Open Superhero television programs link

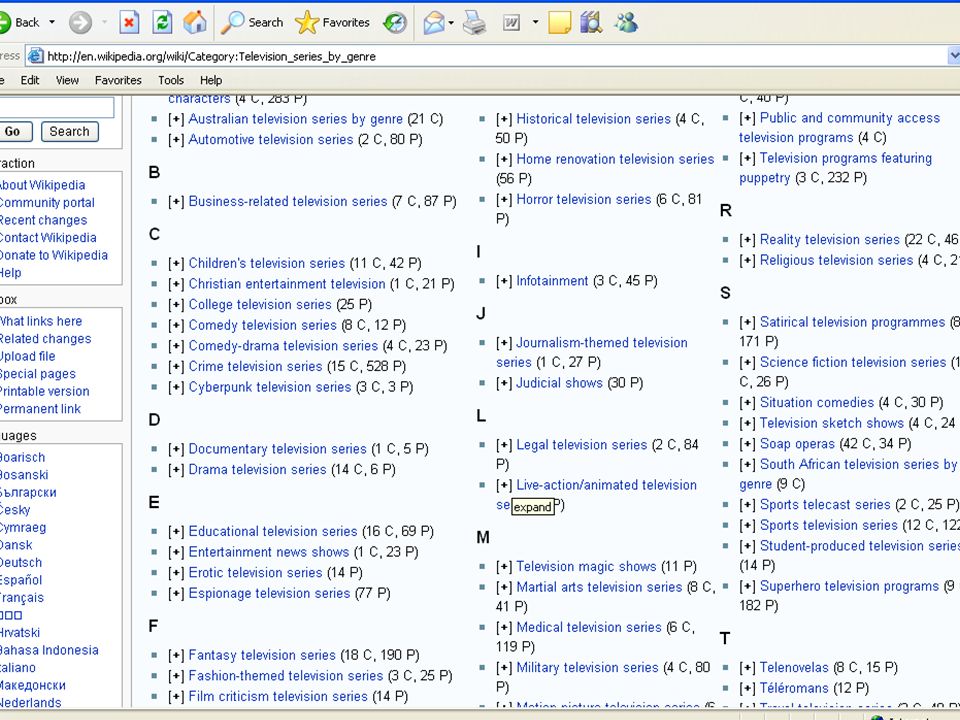click(x=849, y=587)
